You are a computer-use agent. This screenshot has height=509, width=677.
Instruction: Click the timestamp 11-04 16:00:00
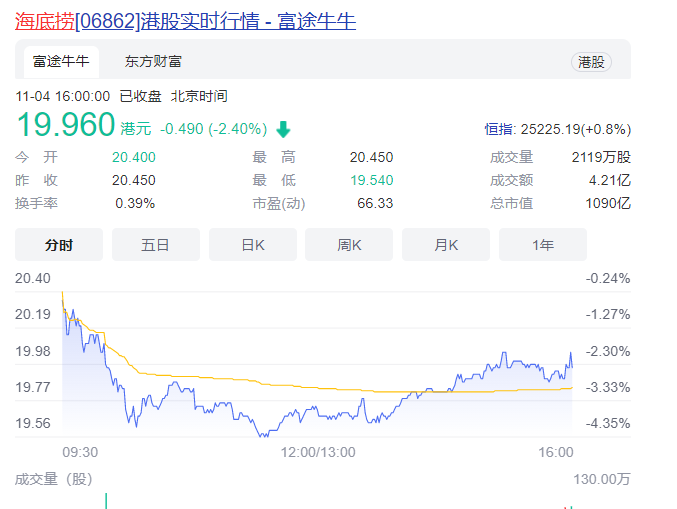[x=63, y=96]
